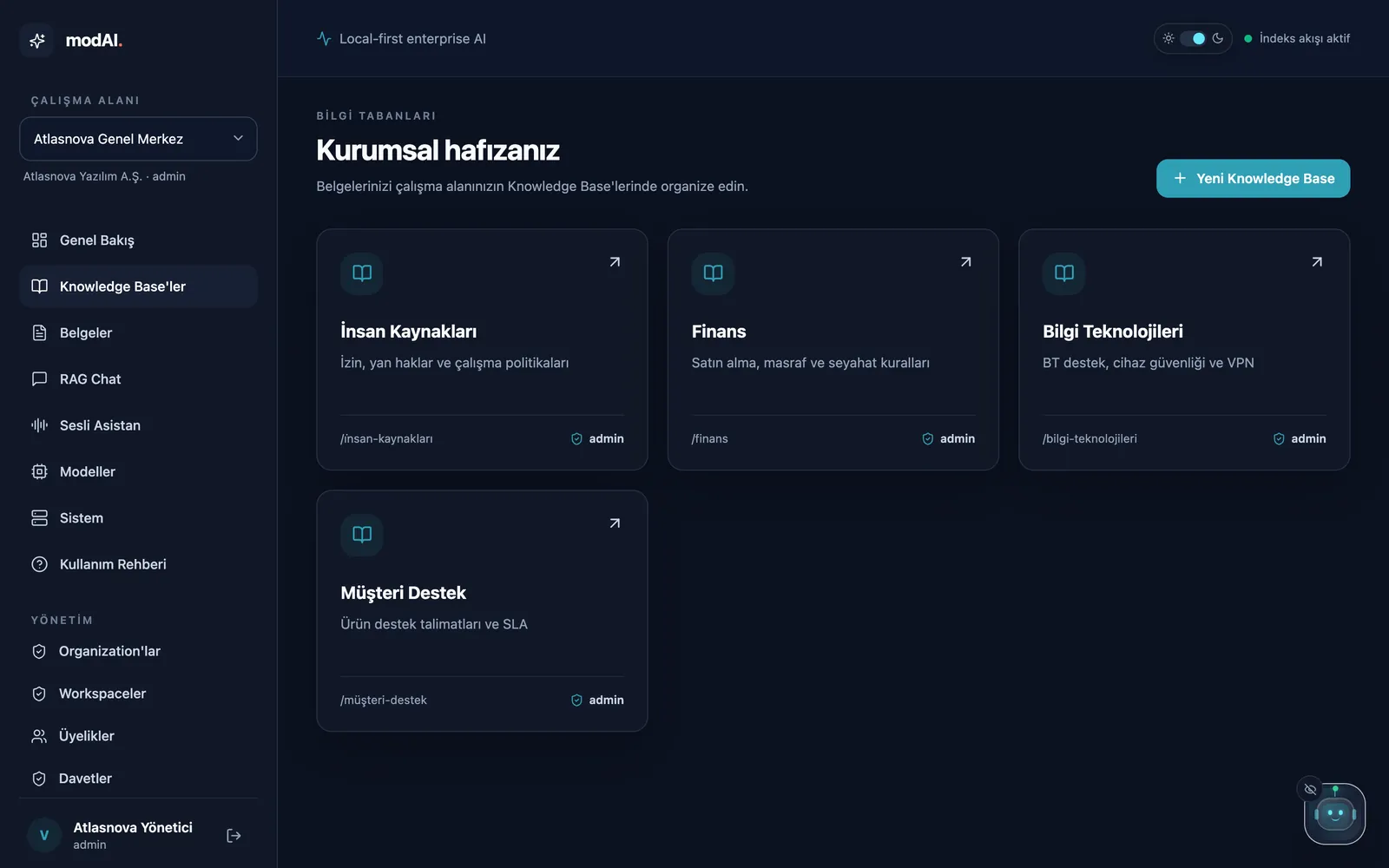Click the shield icon next to admin on Finans
This screenshot has height=868, width=1389.
click(927, 439)
